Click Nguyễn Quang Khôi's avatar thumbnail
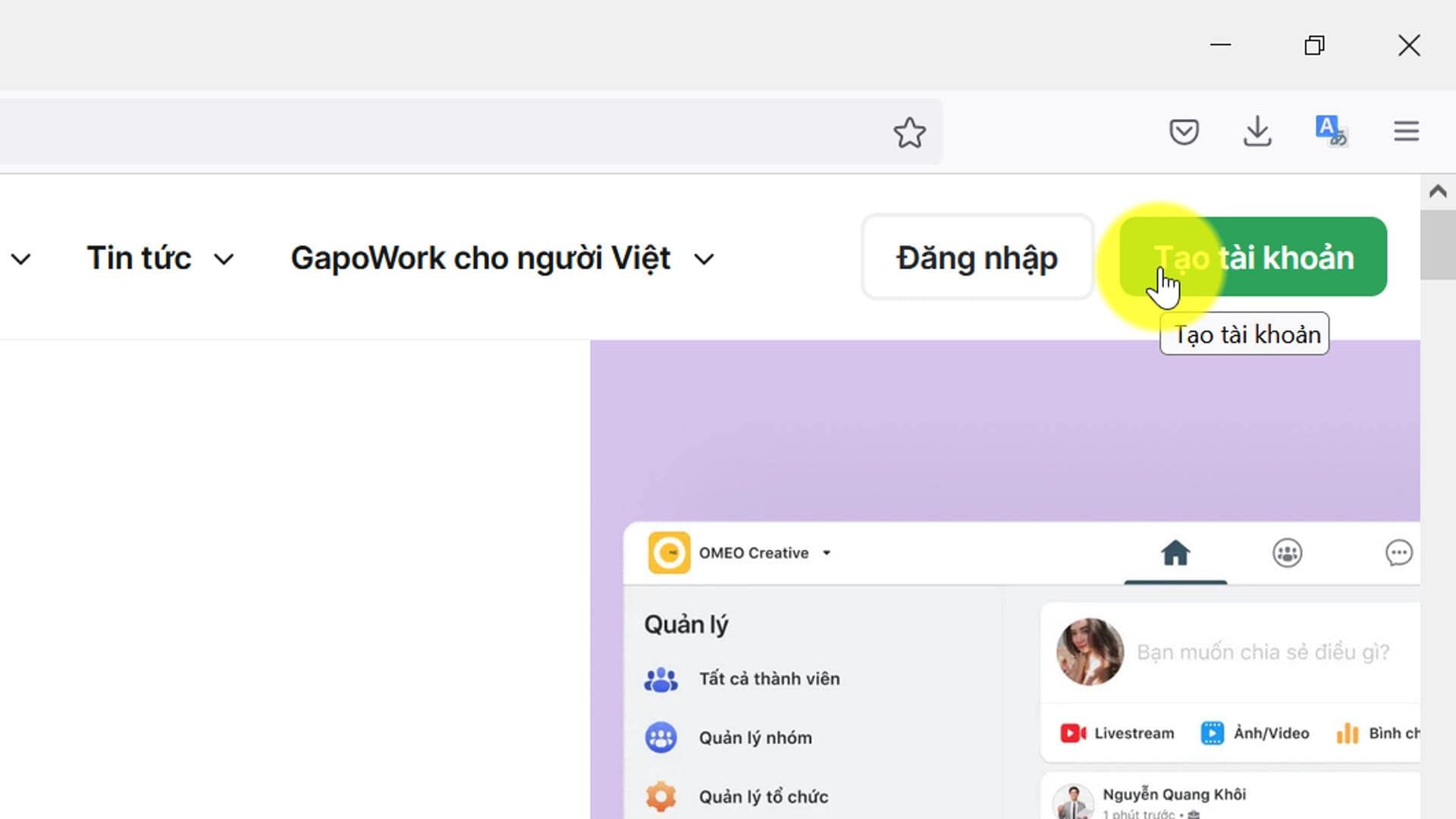The width and height of the screenshot is (1456, 819). point(1073,802)
